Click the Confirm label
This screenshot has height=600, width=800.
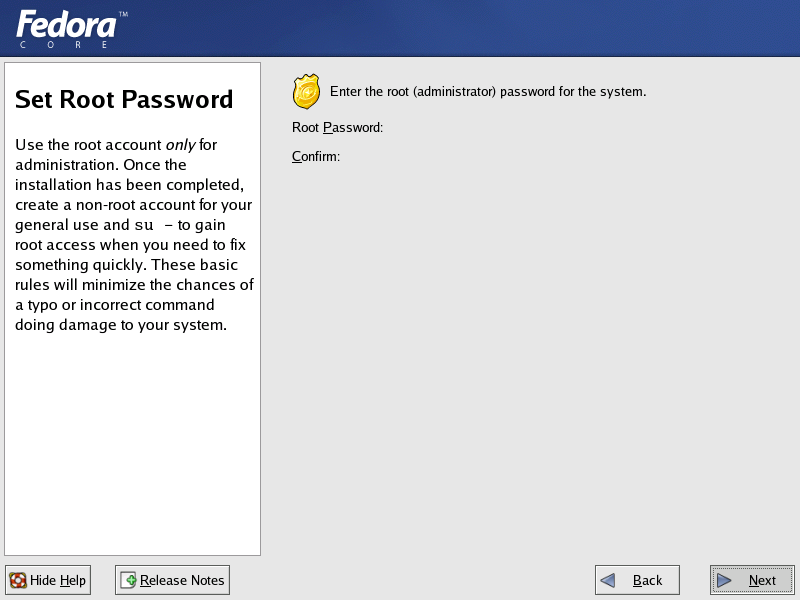click(x=316, y=157)
